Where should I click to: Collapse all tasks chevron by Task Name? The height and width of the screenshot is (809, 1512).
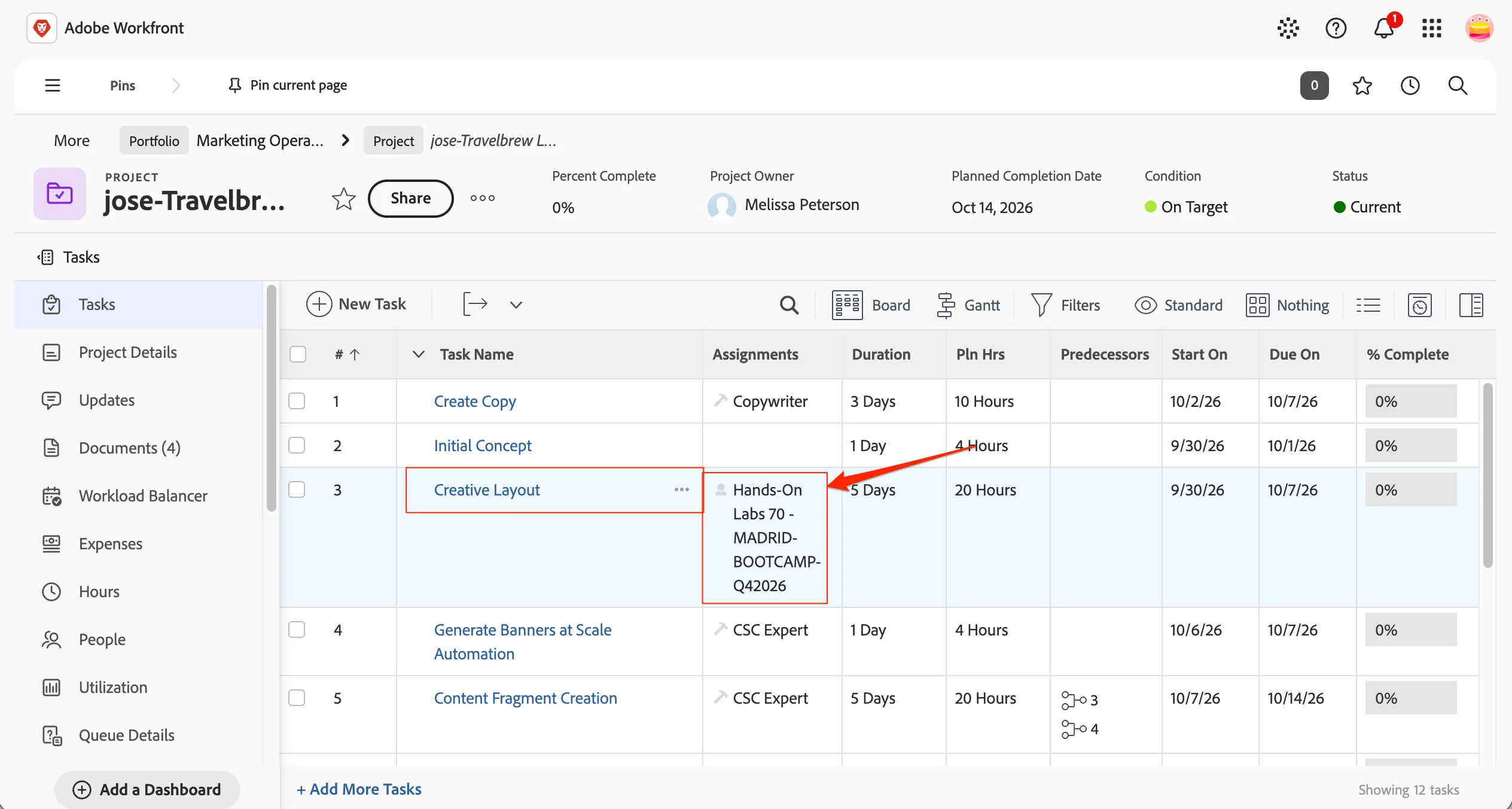[419, 354]
